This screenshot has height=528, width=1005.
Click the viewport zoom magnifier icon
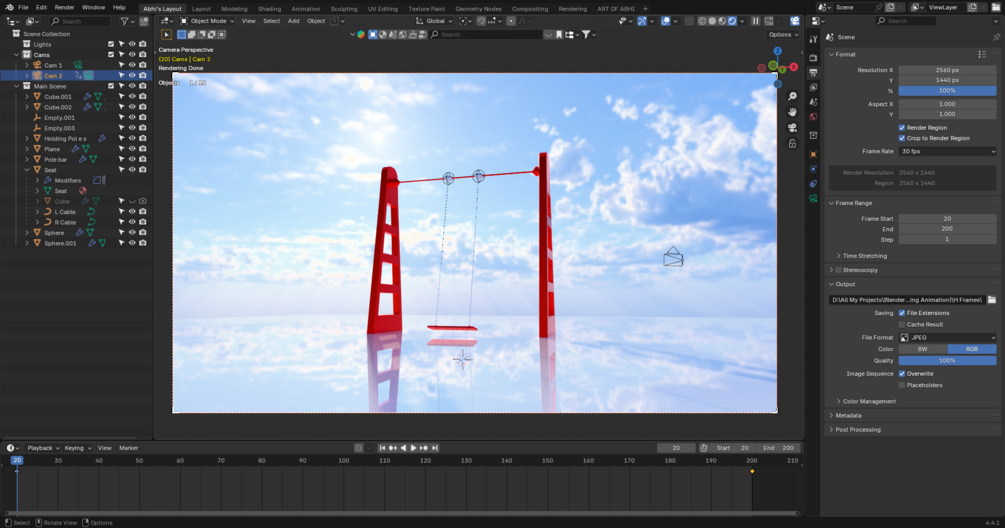[x=792, y=96]
